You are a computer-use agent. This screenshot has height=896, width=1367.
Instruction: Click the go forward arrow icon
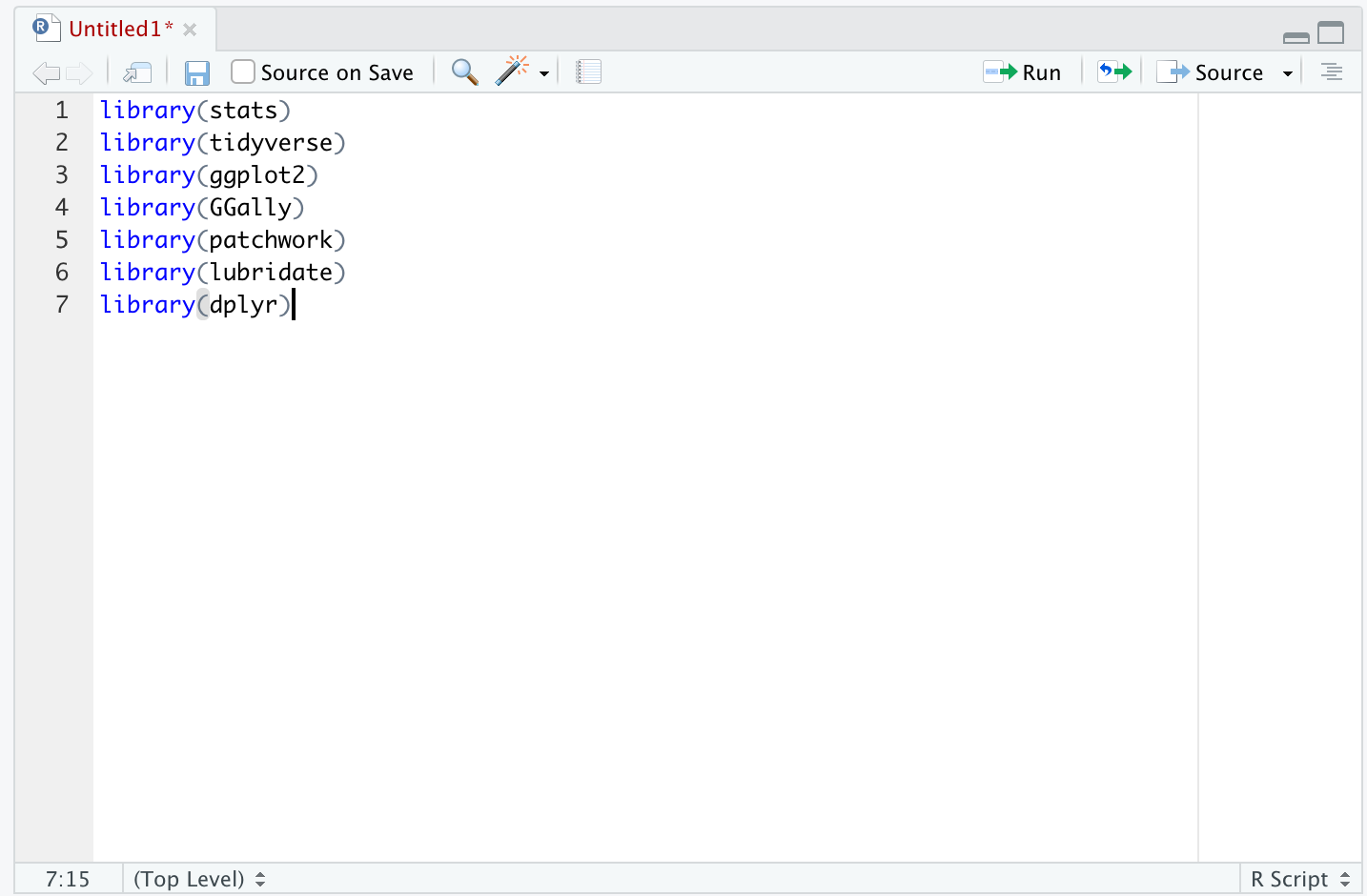pos(79,72)
